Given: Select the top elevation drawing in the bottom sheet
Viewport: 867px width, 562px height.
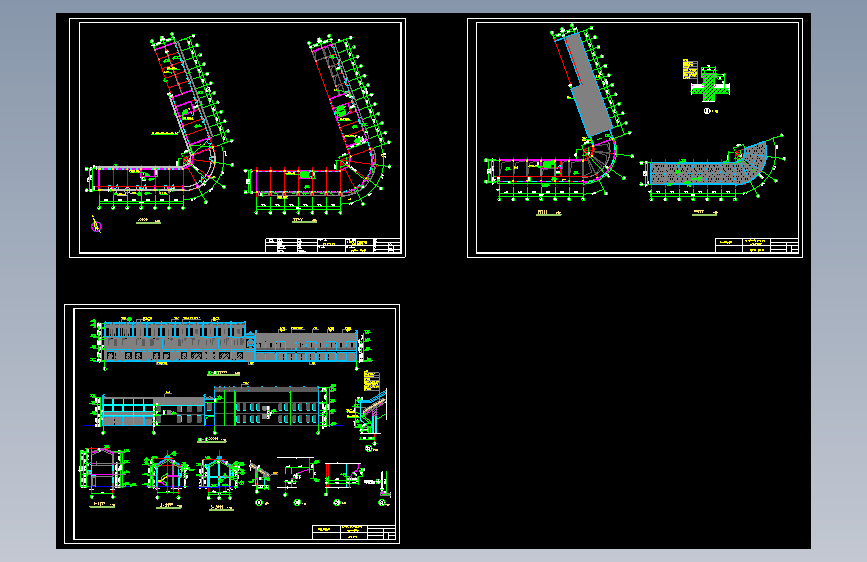Looking at the screenshot, I should point(231,343).
